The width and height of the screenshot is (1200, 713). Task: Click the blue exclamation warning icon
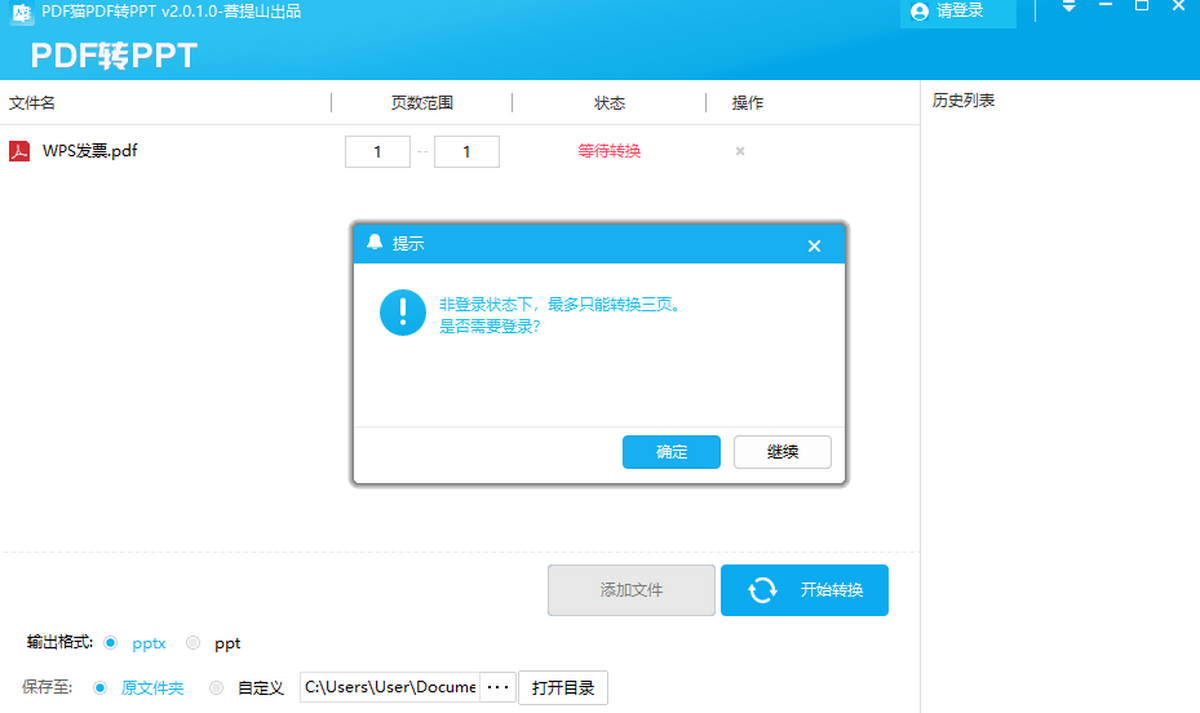[x=403, y=312]
